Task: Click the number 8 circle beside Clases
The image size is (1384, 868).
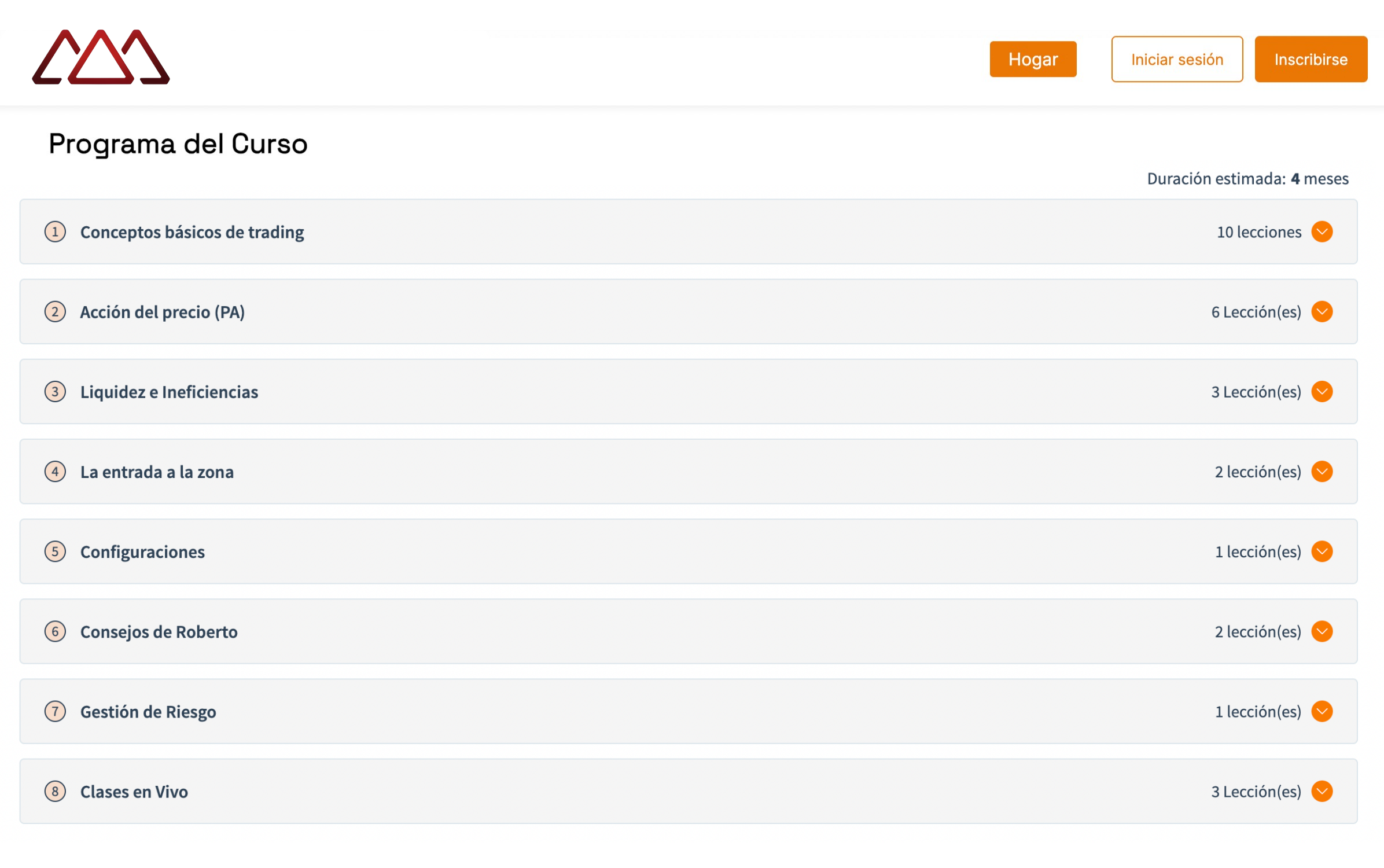Action: pyautogui.click(x=55, y=792)
